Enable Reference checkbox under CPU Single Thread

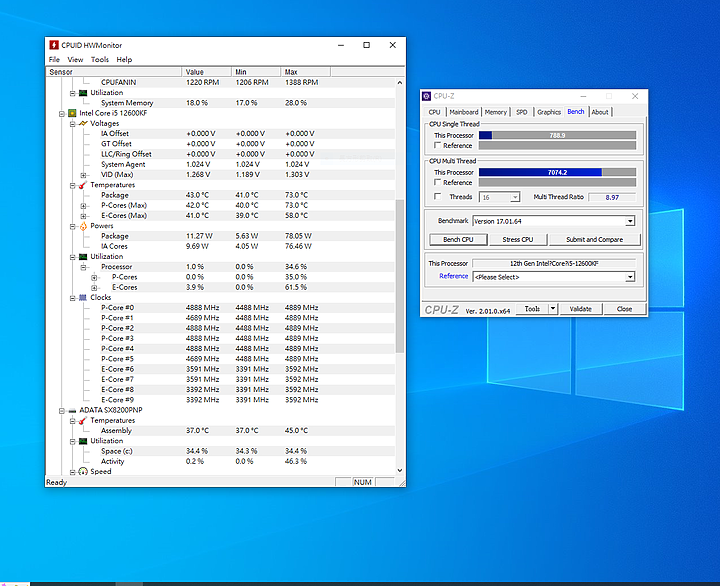(x=438, y=145)
